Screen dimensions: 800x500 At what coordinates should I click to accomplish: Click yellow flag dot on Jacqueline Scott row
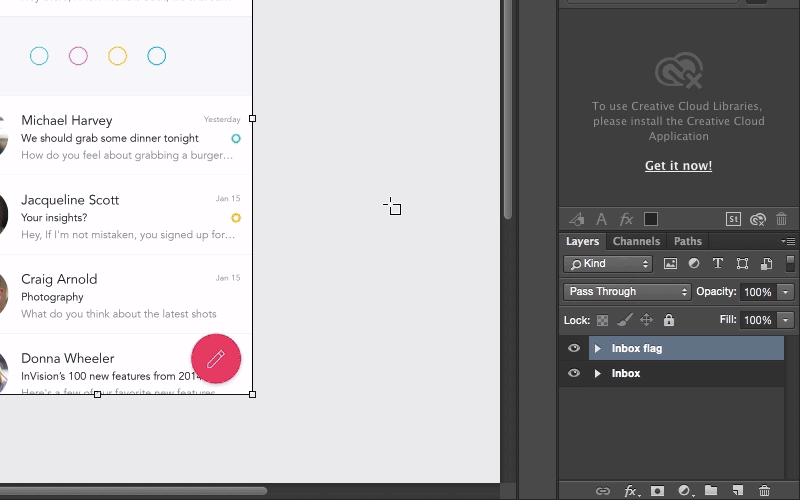[x=236, y=218]
